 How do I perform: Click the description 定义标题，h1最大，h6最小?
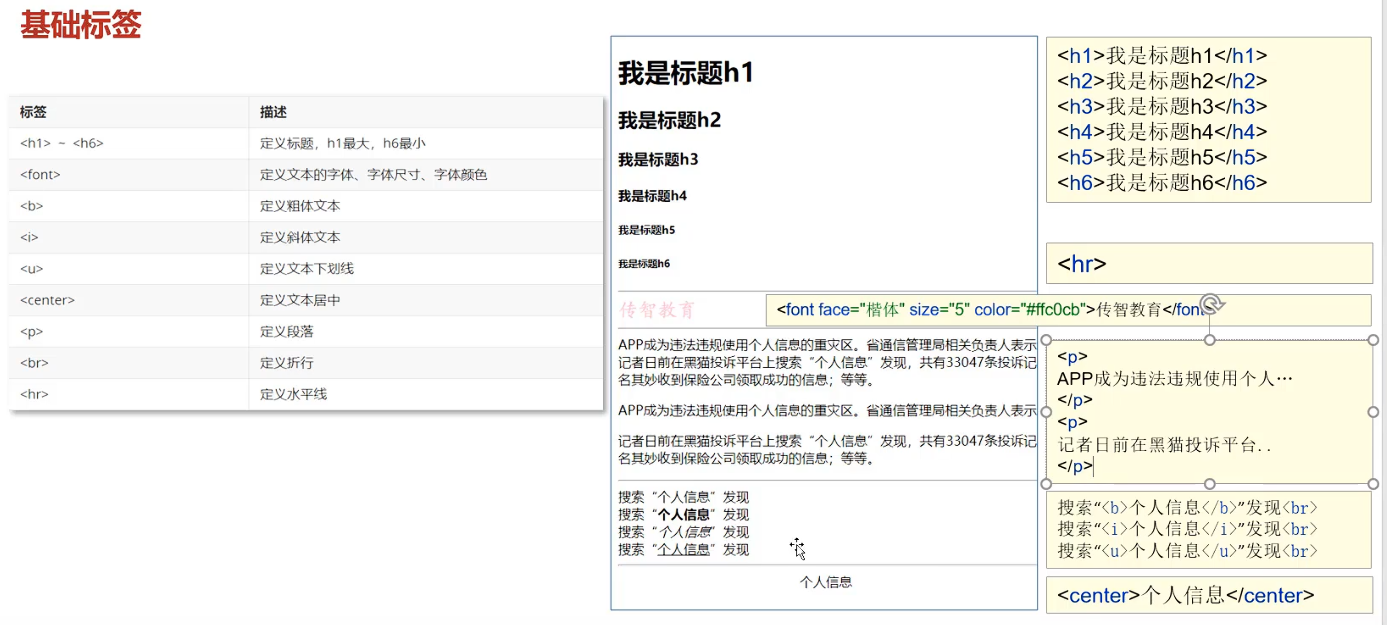click(343, 143)
